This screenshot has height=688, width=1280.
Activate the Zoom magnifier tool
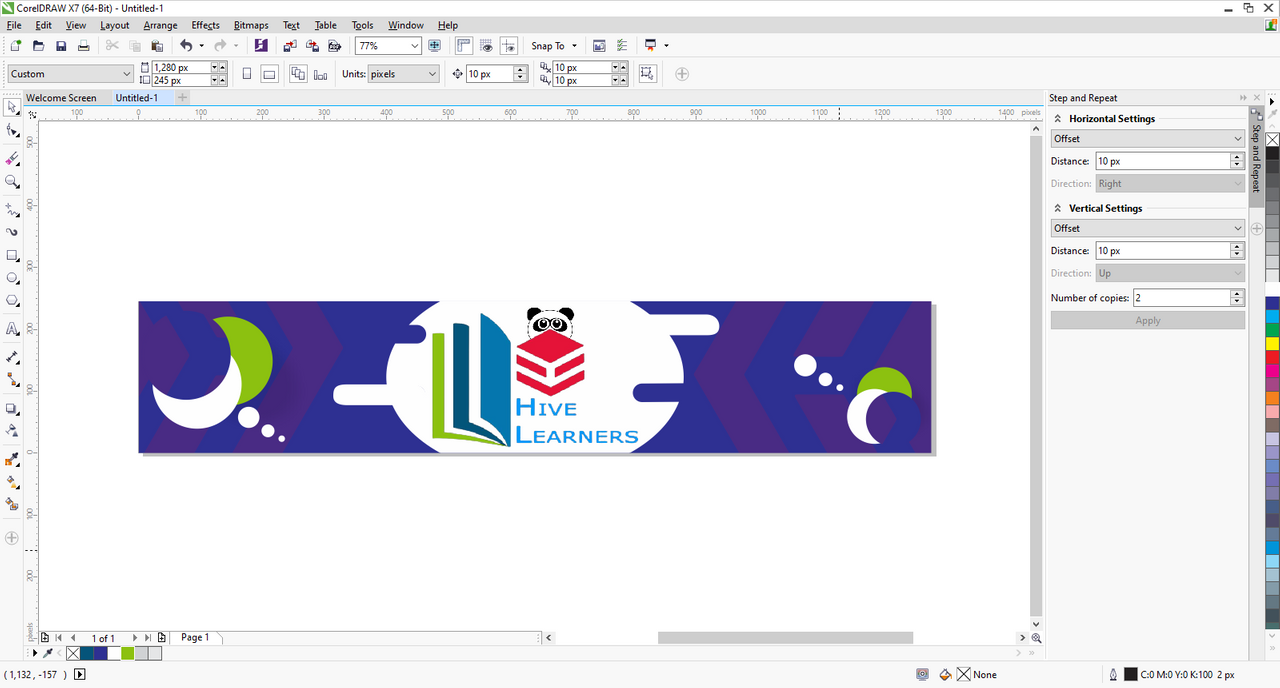pyautogui.click(x=12, y=182)
